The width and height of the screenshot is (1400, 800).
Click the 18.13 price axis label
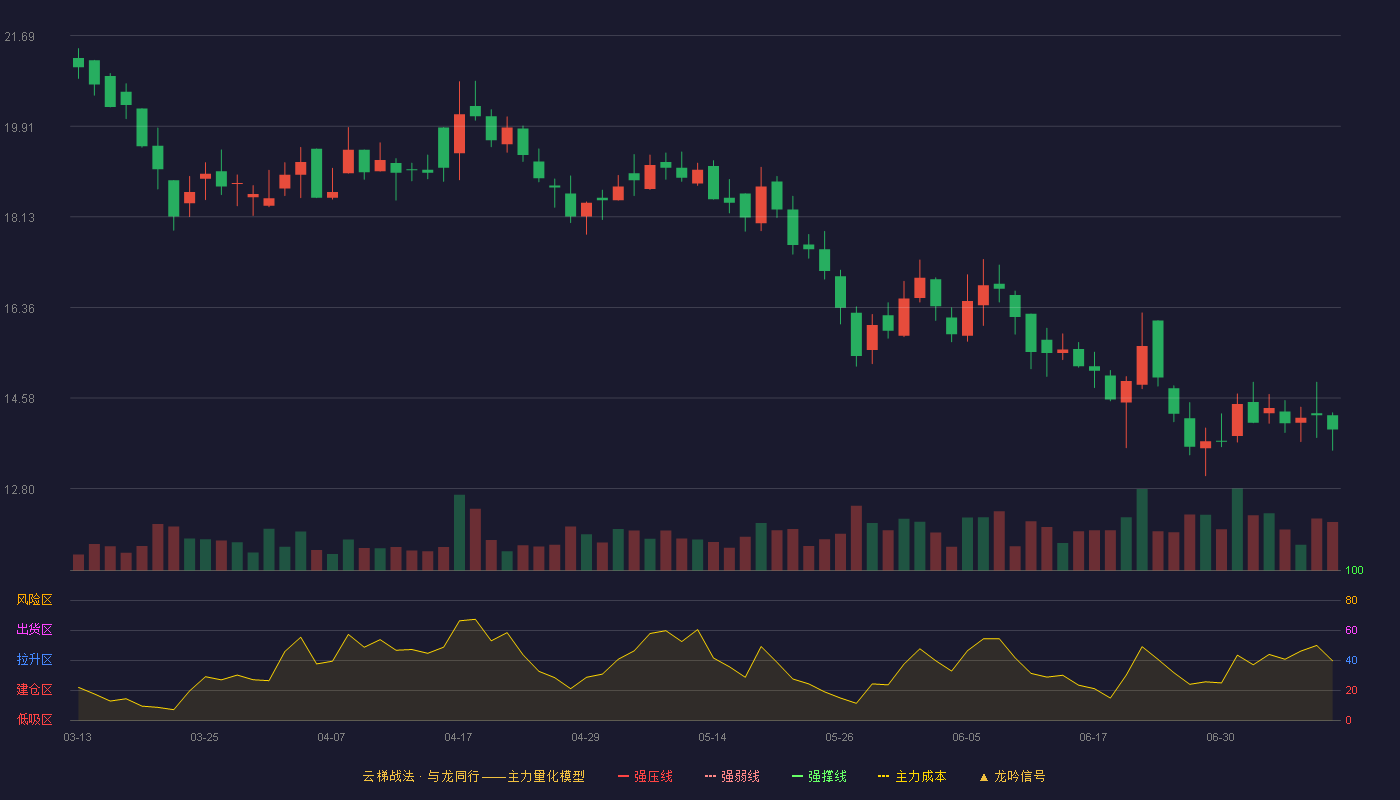click(19, 218)
